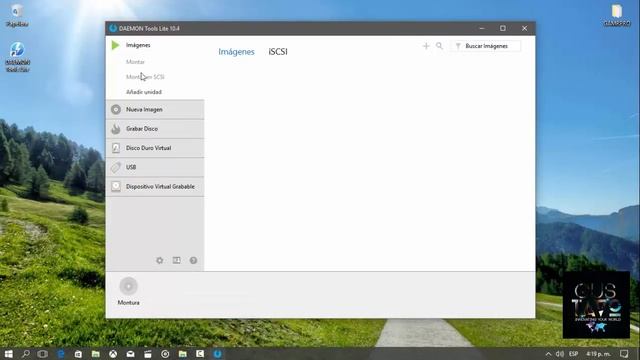Expand Disco Duro Virtual section
640x360 pixels.
155,148
